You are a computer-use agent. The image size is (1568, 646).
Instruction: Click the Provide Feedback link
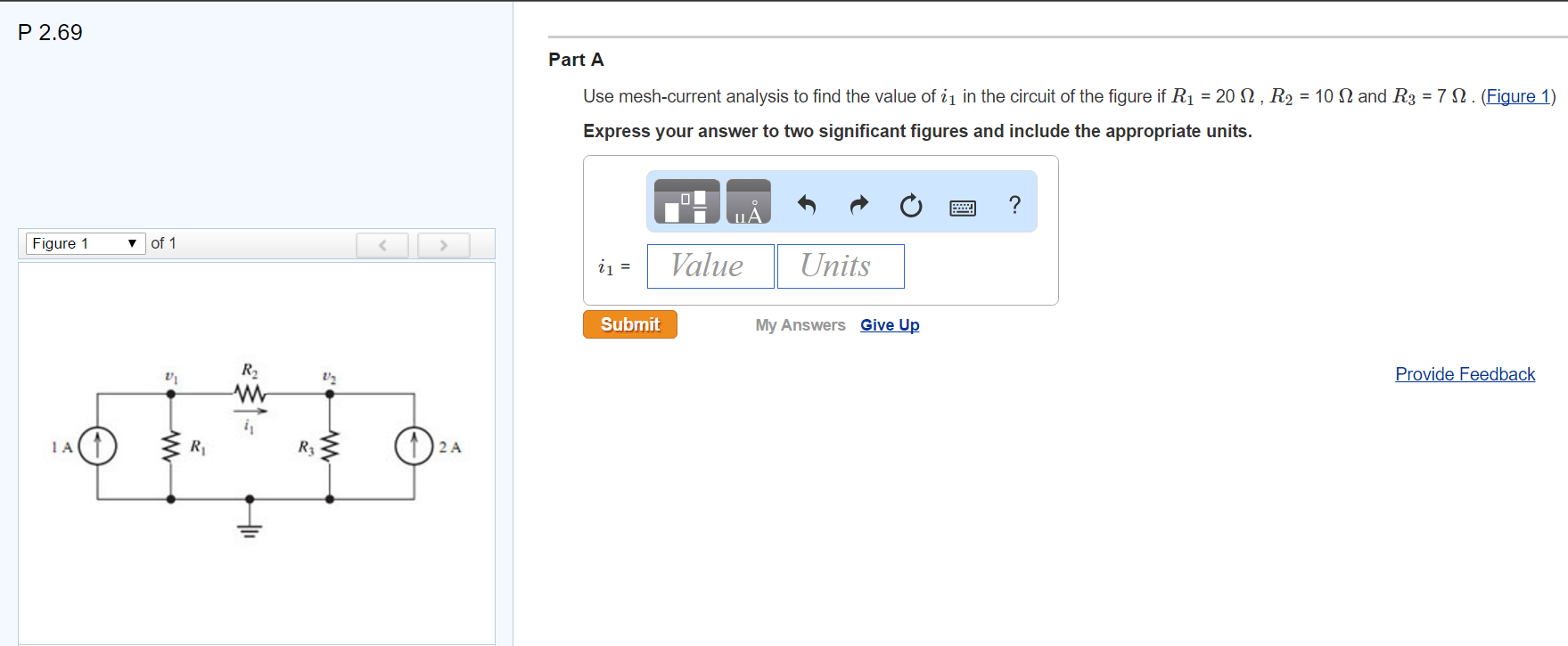point(1465,374)
